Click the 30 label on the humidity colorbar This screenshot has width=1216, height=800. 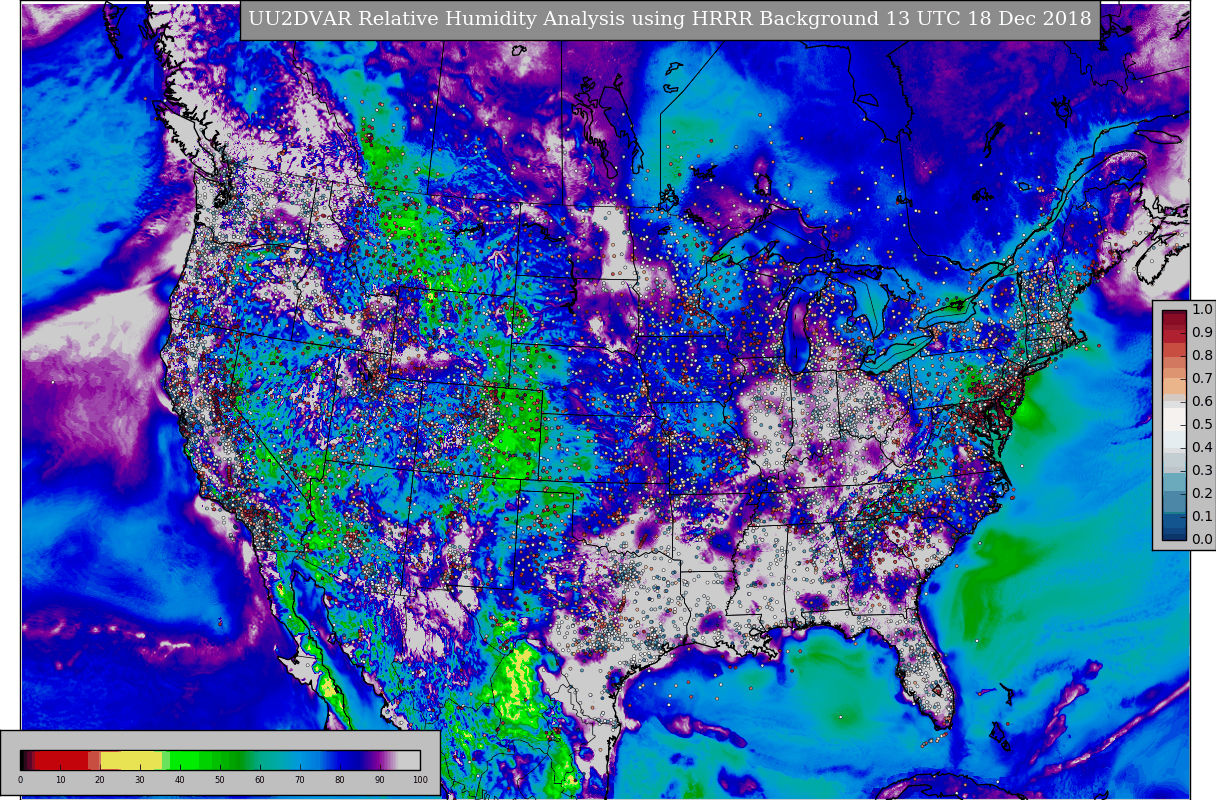[x=140, y=780]
